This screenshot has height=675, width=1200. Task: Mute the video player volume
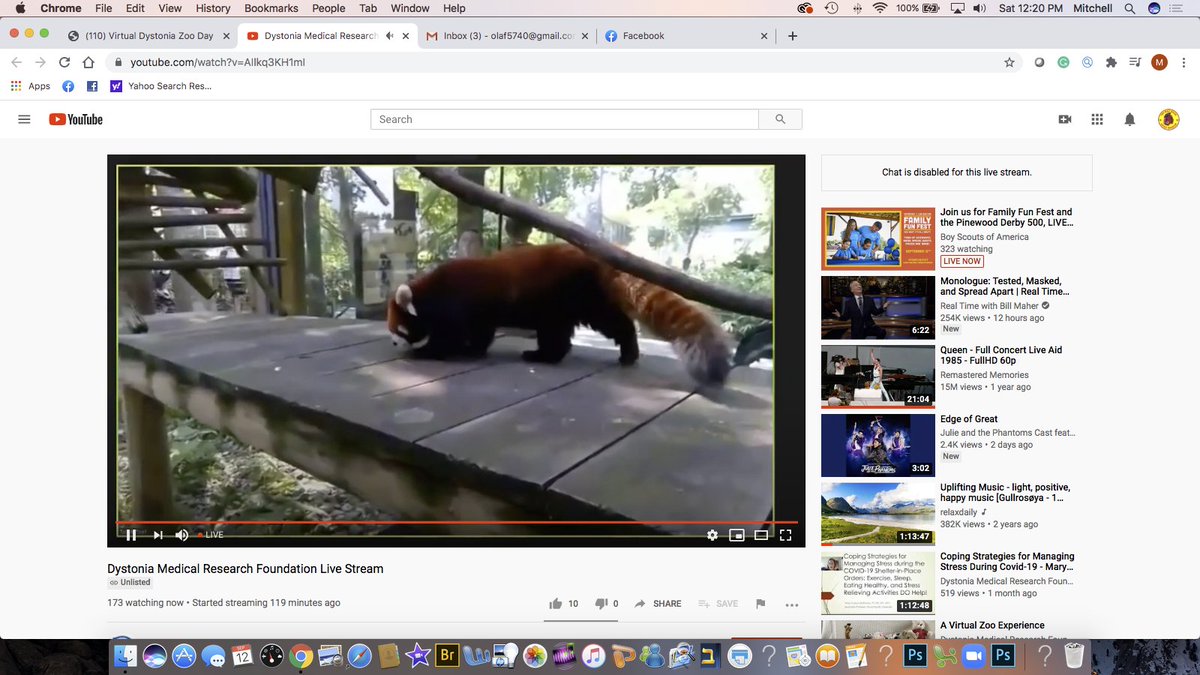click(x=182, y=535)
